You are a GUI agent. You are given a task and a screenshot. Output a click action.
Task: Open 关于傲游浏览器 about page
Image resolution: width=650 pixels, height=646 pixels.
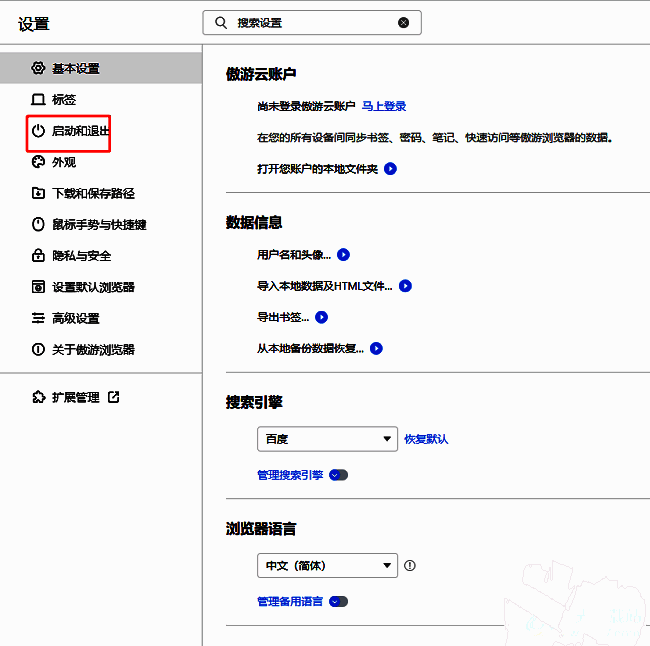coord(93,350)
